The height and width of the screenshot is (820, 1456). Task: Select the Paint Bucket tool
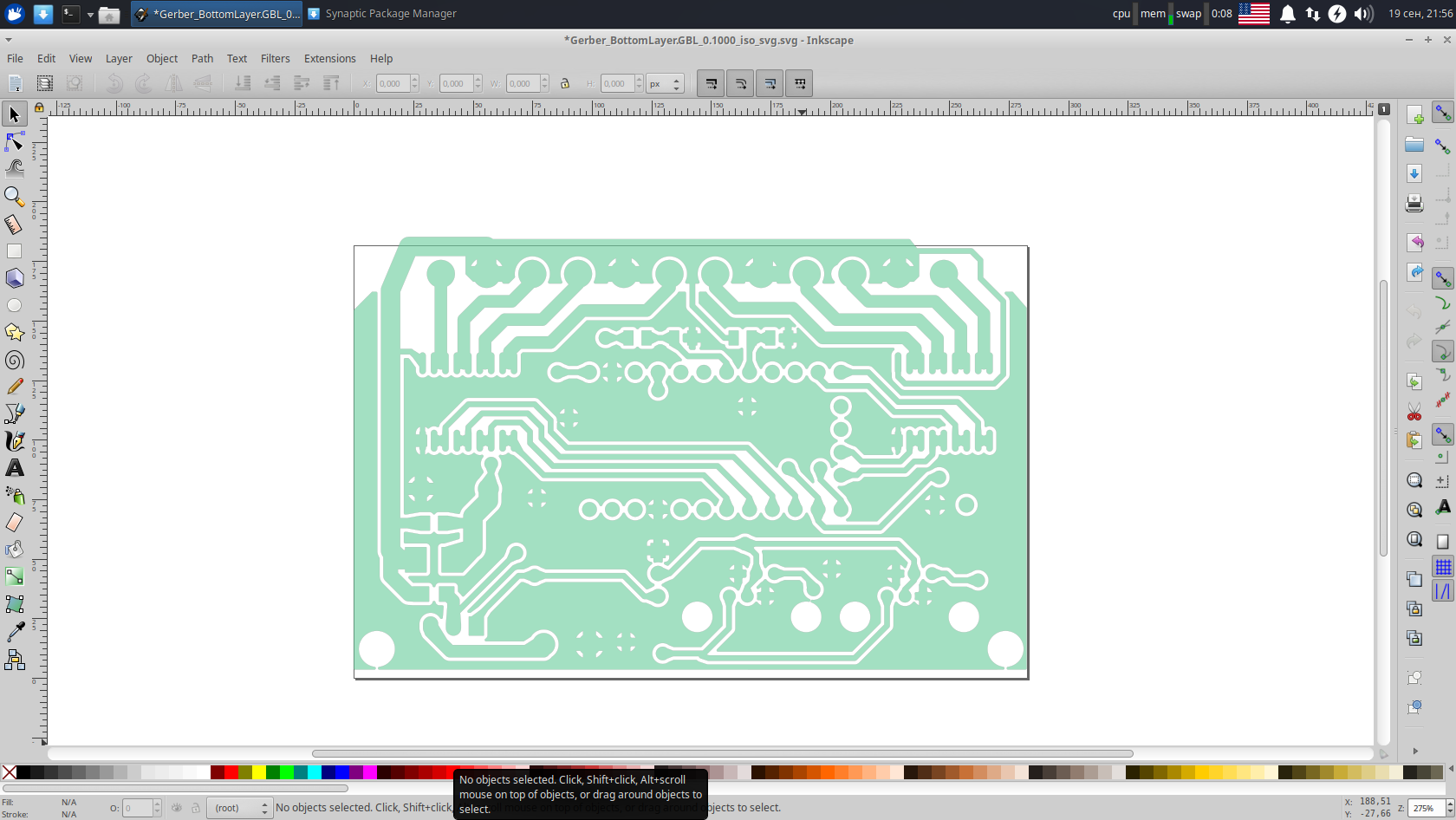[15, 550]
